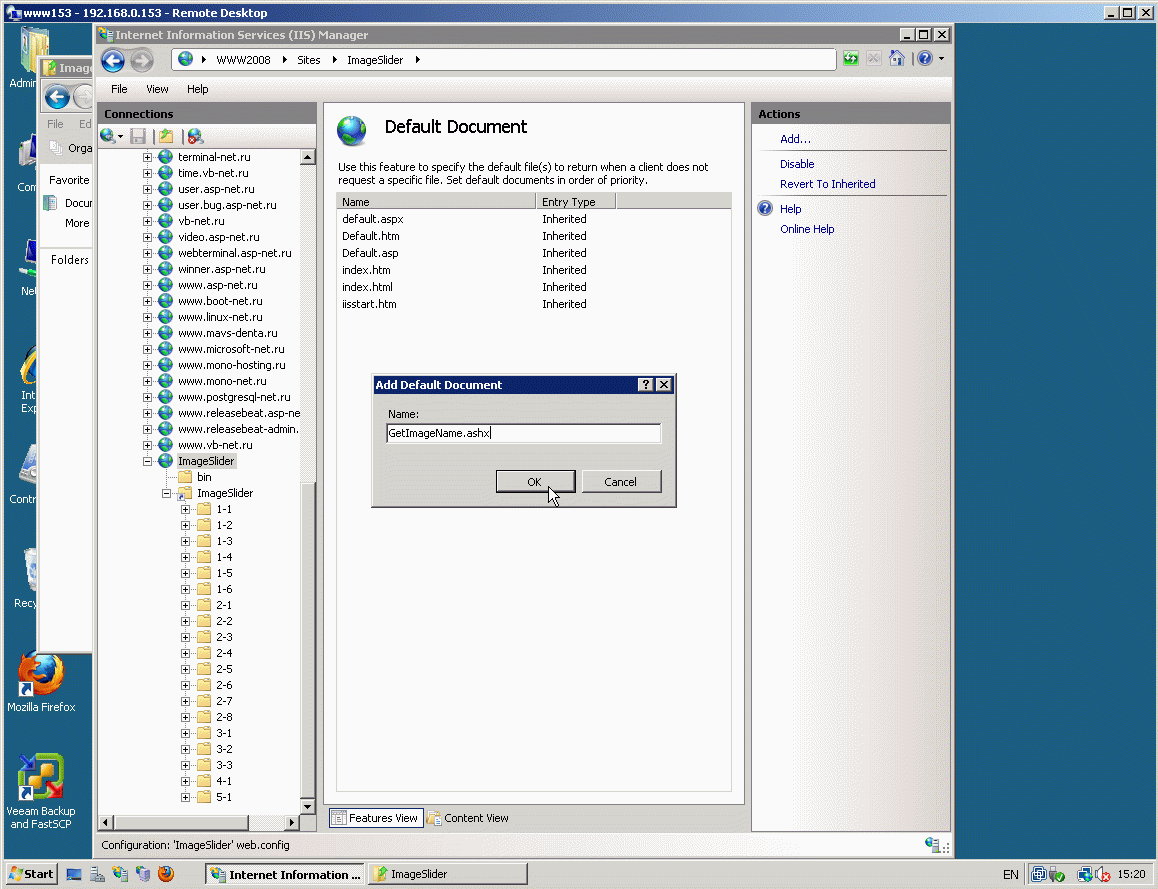Click WWW2008 in the breadcrumb path
The image size is (1158, 889).
[x=243, y=60]
